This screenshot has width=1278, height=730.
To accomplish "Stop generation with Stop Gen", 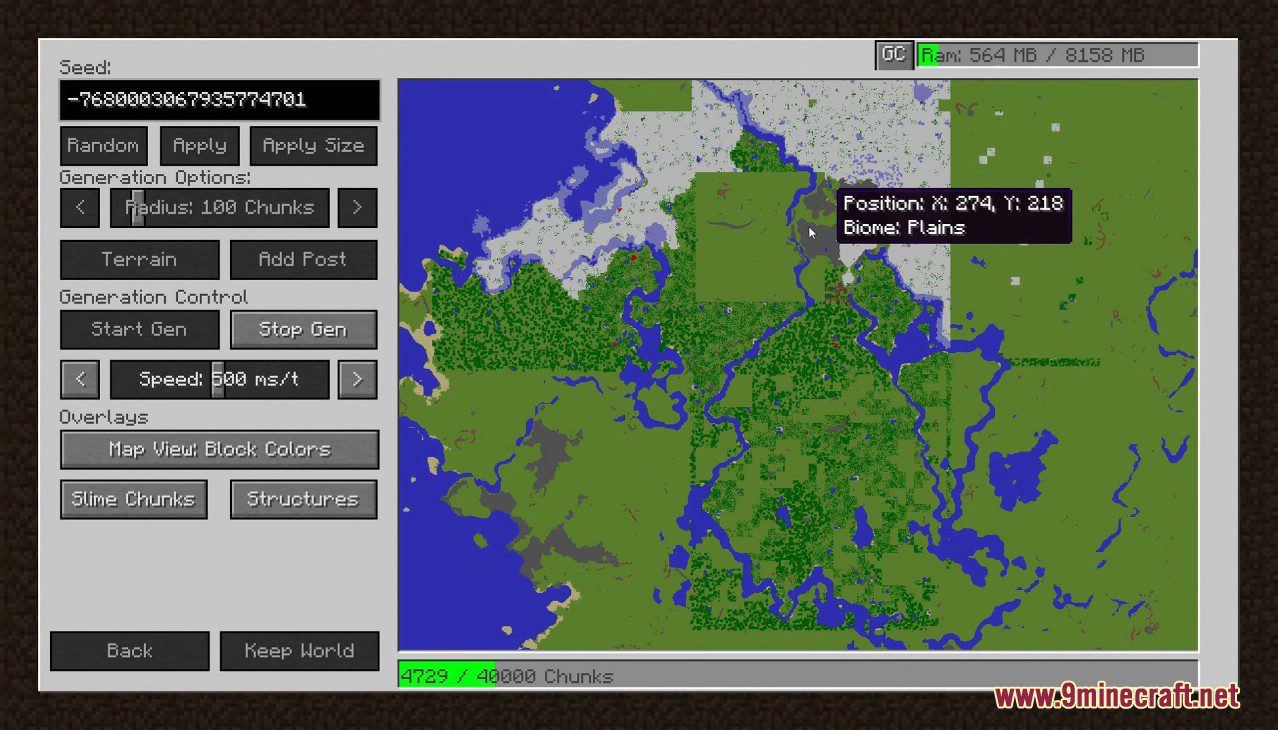I will coord(304,330).
